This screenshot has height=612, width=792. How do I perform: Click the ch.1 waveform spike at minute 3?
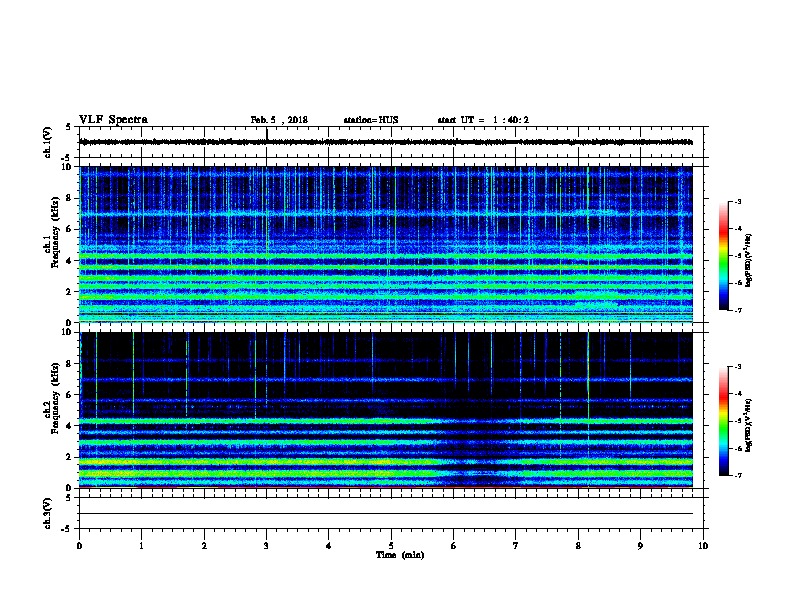[x=267, y=133]
